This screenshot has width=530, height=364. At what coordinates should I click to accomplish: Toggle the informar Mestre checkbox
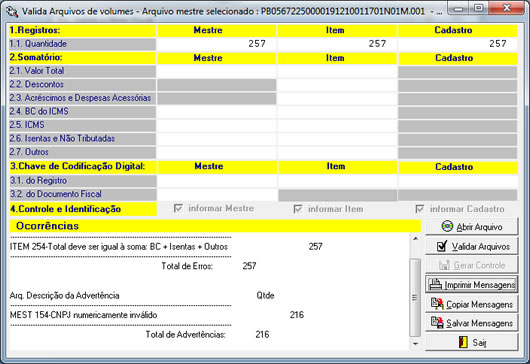pos(178,208)
